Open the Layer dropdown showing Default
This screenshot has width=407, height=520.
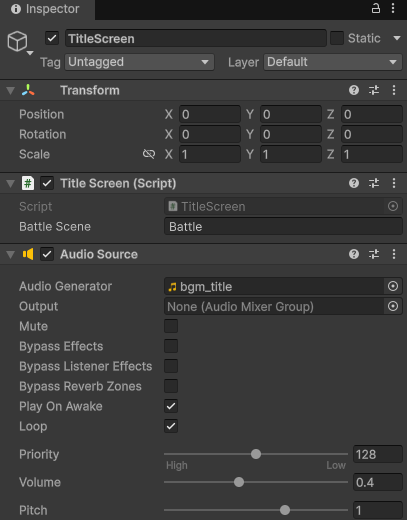(x=333, y=62)
